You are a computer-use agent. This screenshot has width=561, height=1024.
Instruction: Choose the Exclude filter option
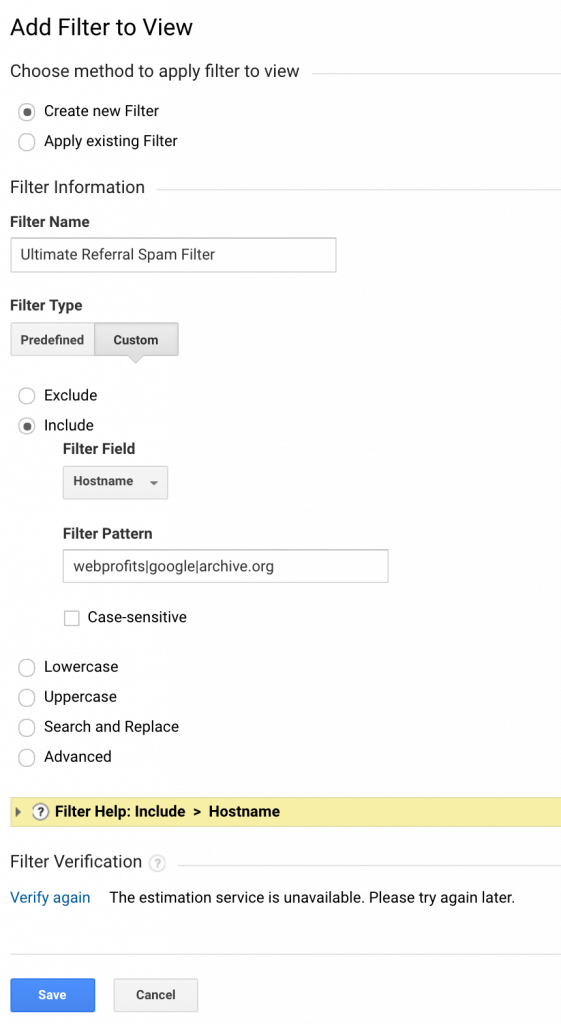(x=27, y=396)
